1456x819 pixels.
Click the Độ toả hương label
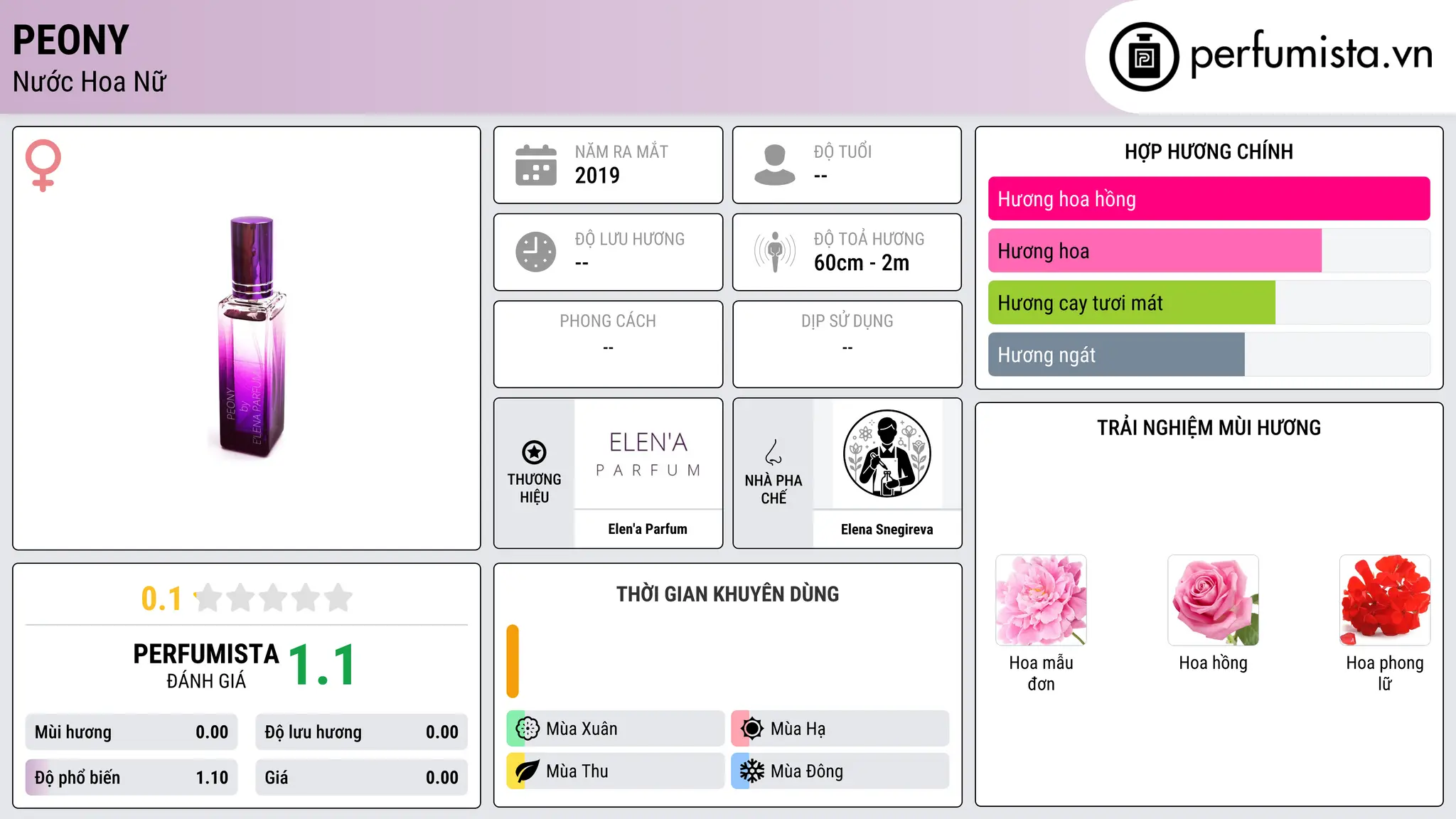(x=869, y=240)
